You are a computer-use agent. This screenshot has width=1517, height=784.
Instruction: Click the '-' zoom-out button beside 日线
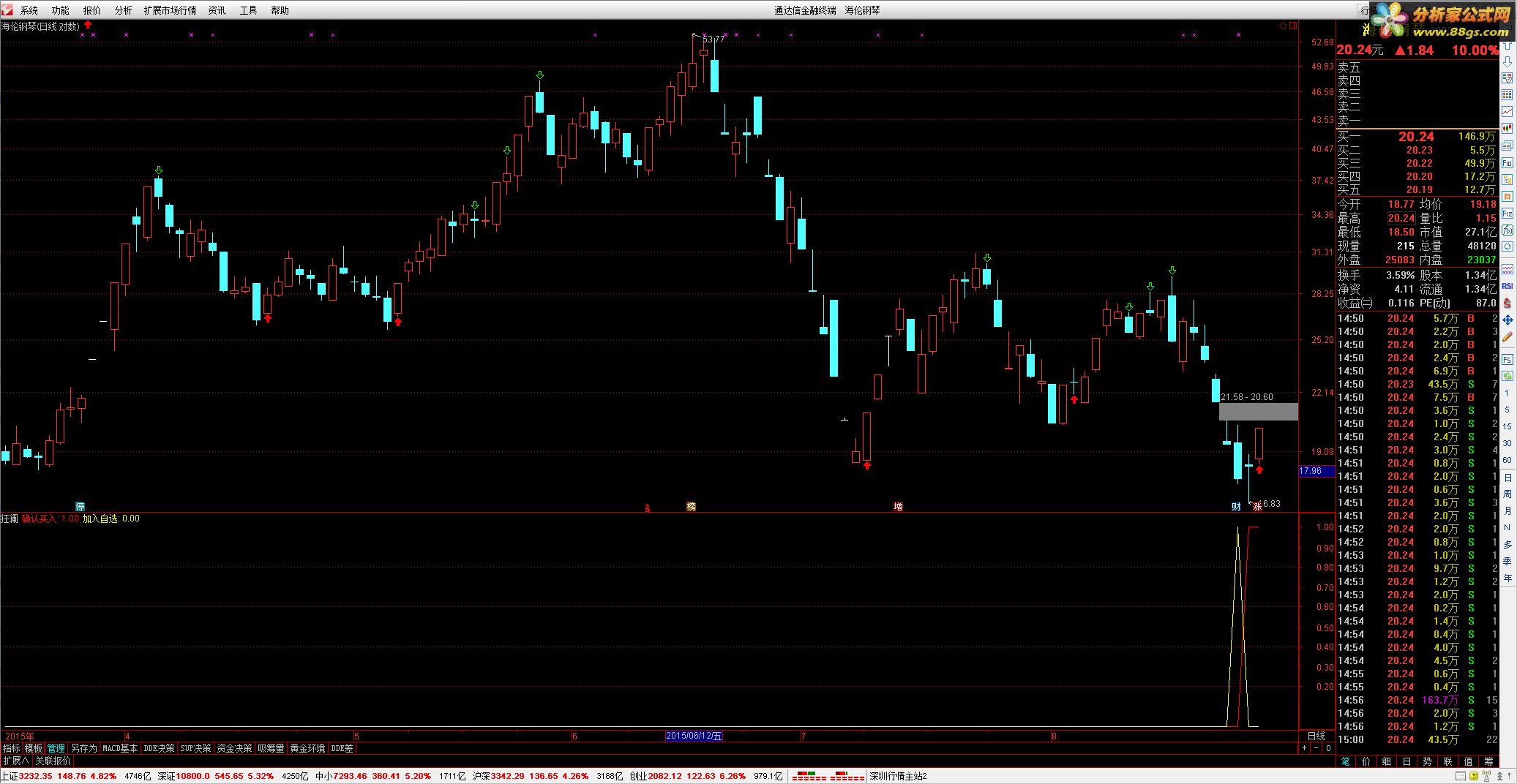(x=1316, y=748)
